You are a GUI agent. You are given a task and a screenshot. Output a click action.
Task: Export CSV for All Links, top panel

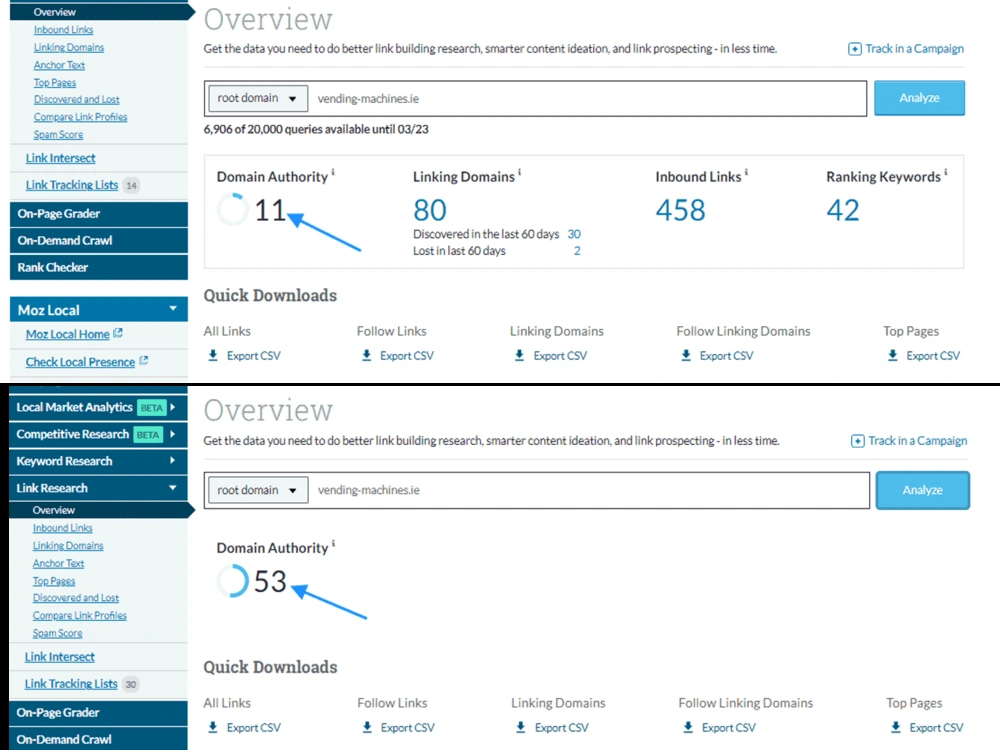pyautogui.click(x=254, y=356)
